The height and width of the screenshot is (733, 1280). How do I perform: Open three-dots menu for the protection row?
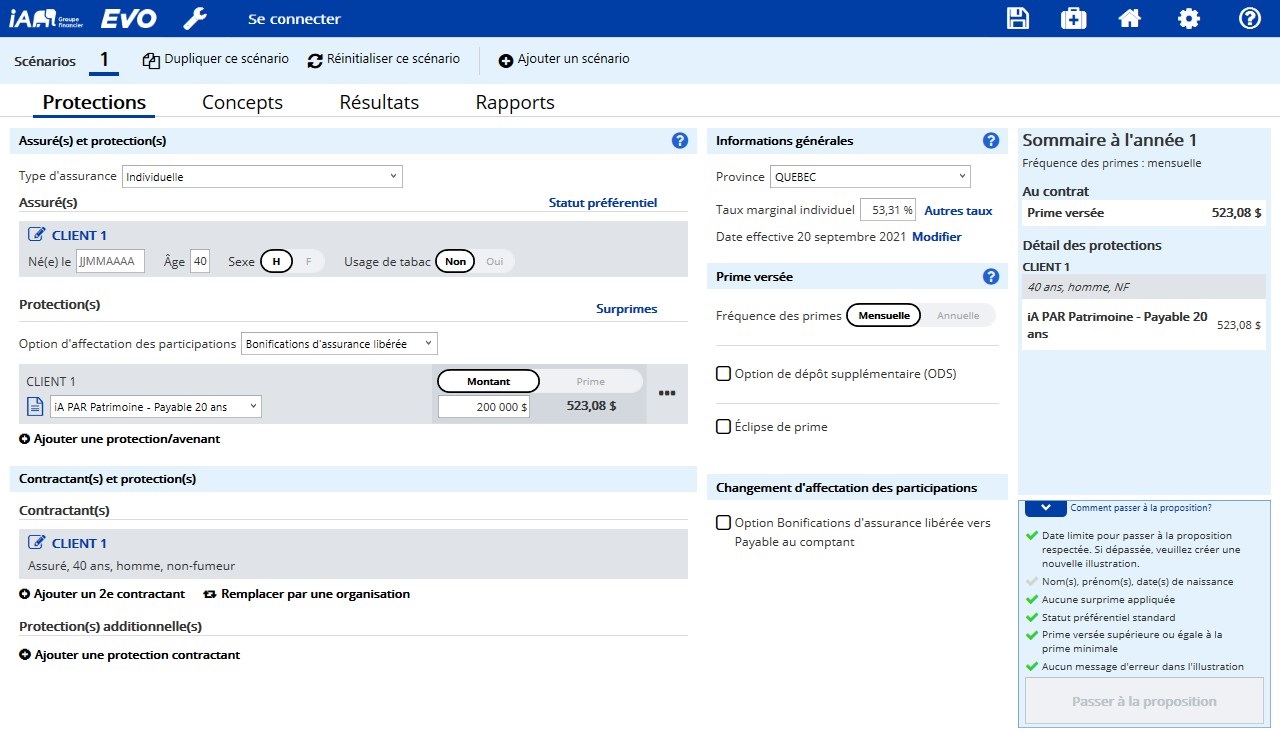tap(667, 393)
